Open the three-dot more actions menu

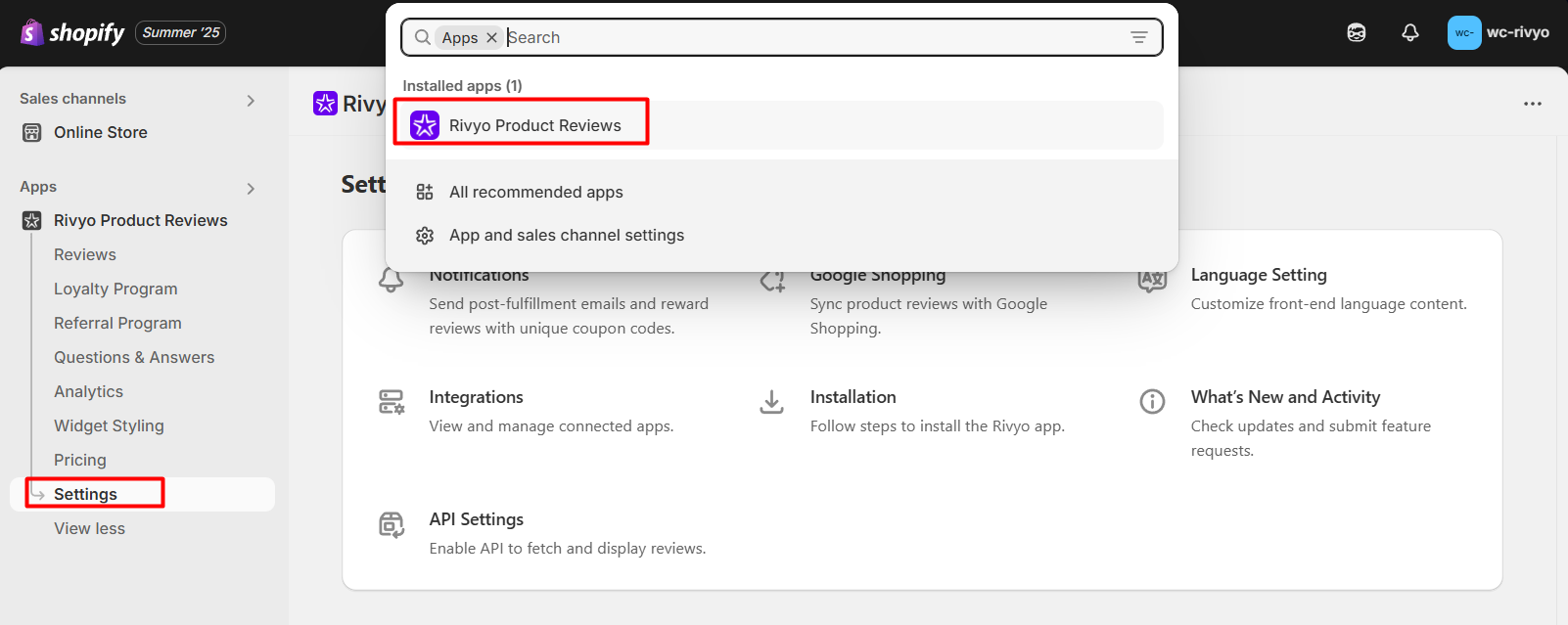(1533, 104)
